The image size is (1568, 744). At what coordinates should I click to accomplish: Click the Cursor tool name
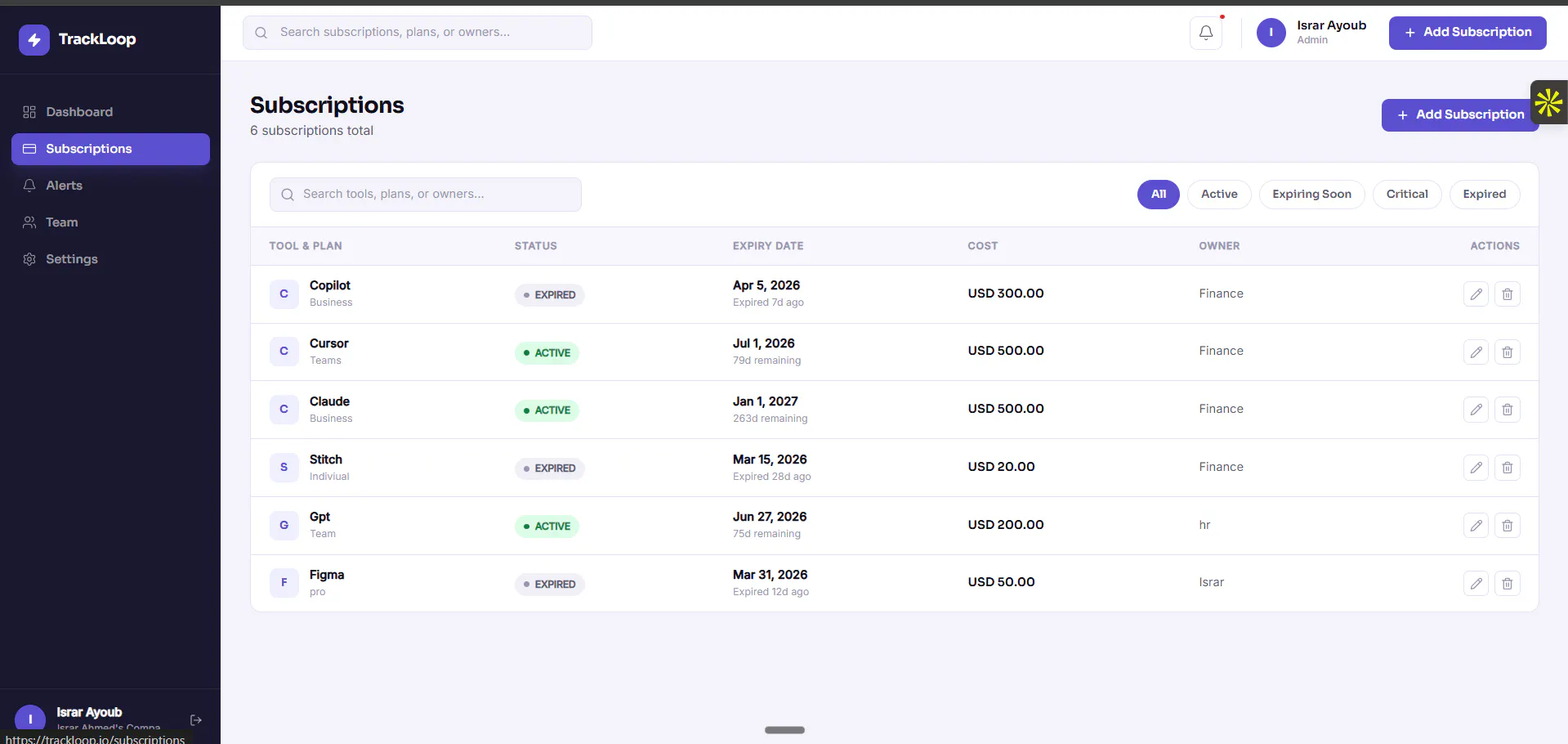[x=329, y=343]
